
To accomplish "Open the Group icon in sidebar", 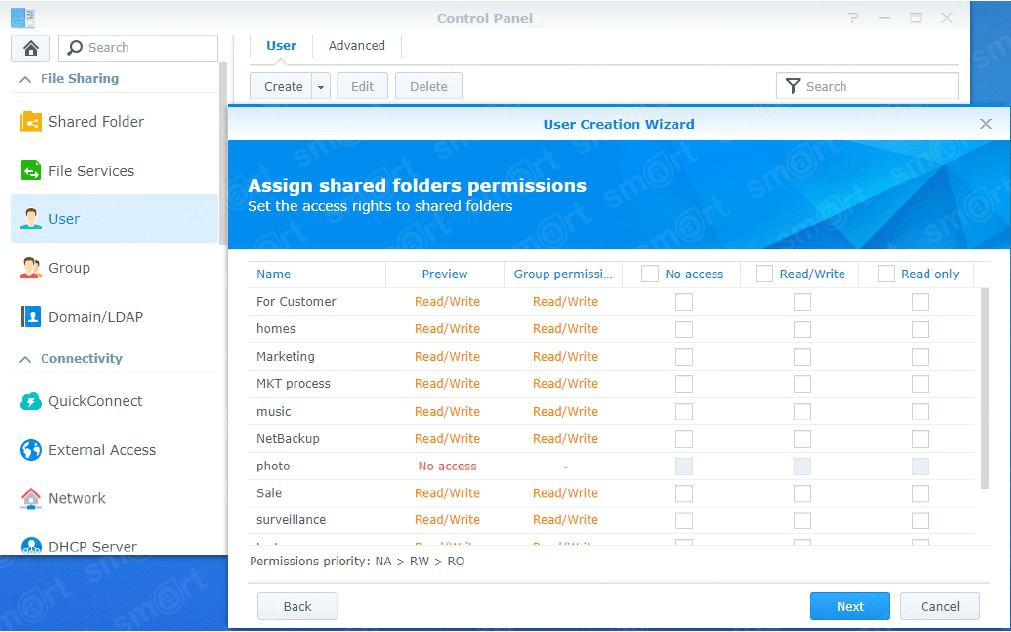I will [30, 268].
